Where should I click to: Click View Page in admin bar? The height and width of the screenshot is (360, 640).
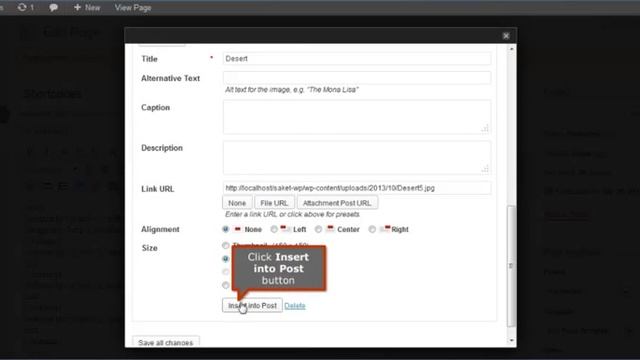pos(133,7)
